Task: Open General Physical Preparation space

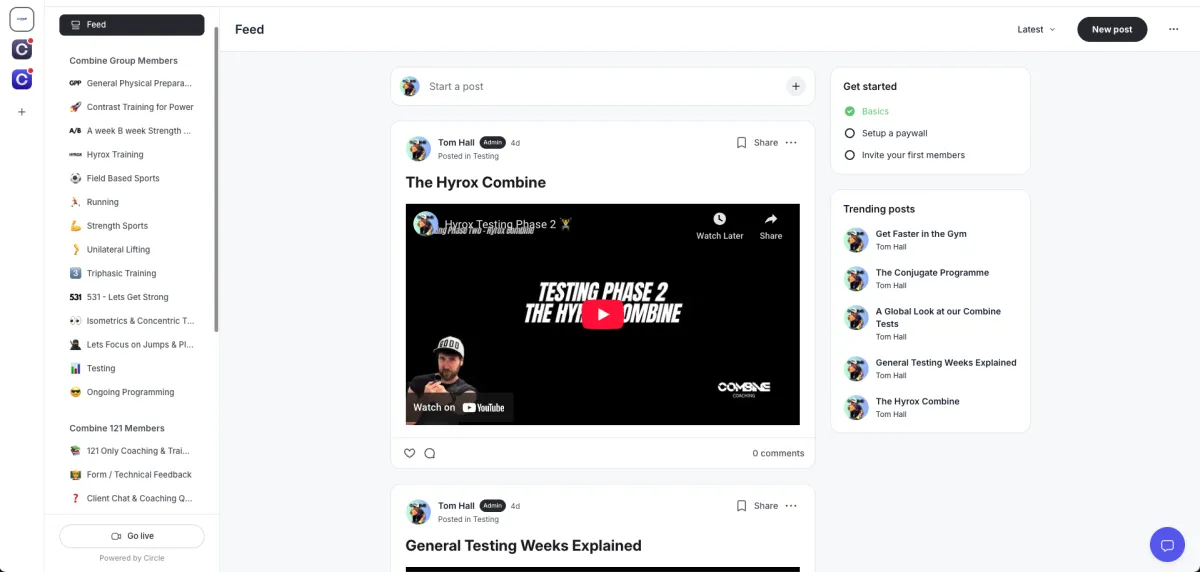Action: click(x=132, y=83)
